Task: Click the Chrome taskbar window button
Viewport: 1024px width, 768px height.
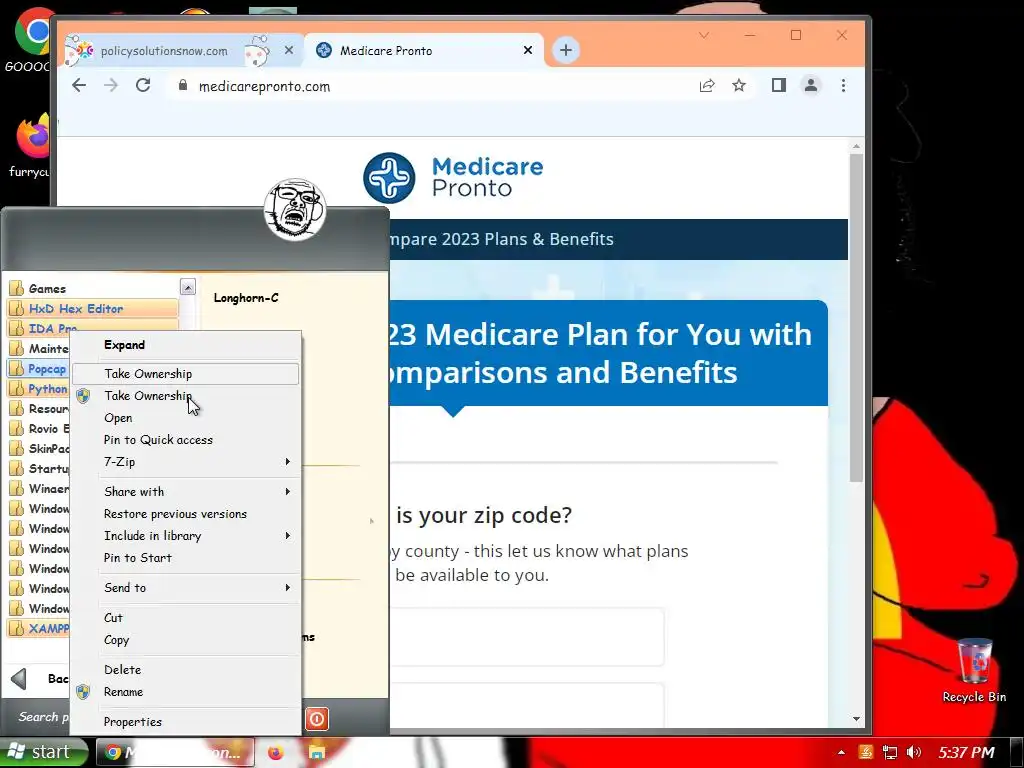Action: coord(175,752)
